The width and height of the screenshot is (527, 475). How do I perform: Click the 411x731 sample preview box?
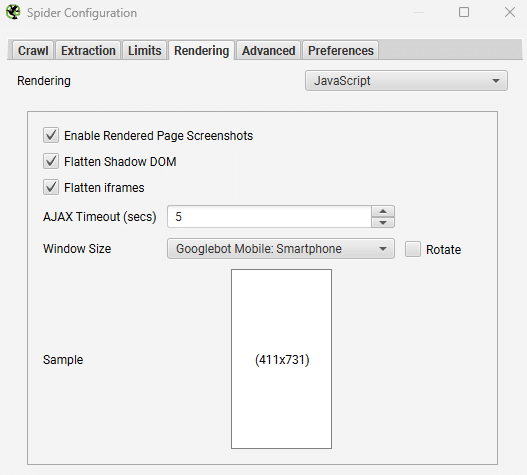[x=282, y=359]
